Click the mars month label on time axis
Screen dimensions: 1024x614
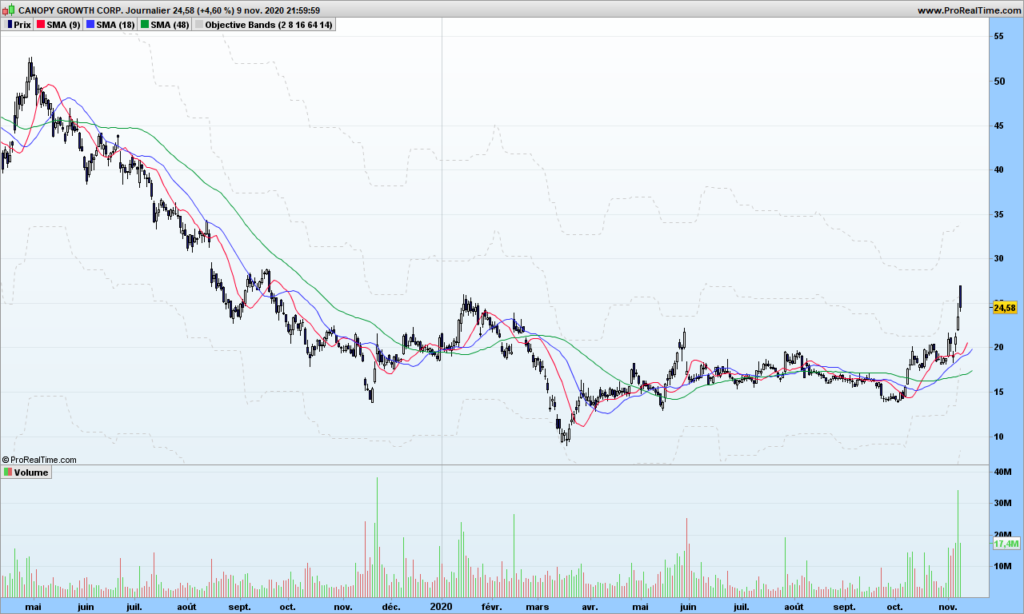(x=537, y=607)
